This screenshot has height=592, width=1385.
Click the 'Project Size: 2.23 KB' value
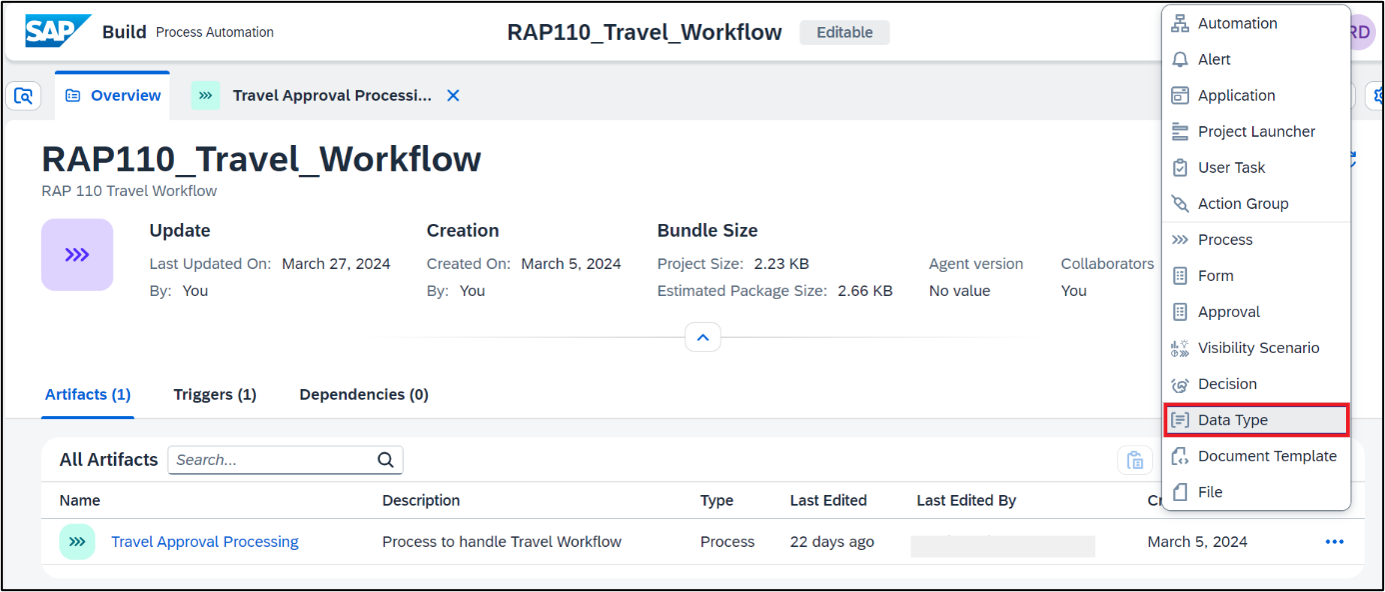tap(733, 264)
